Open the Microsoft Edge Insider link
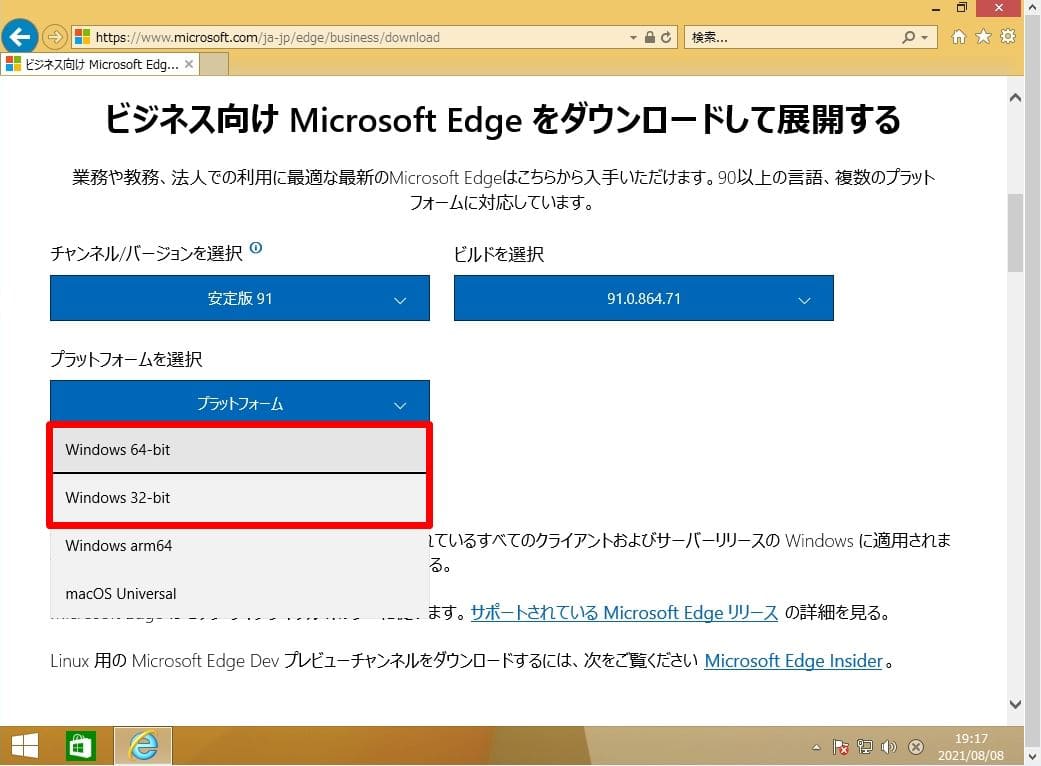 (x=793, y=661)
